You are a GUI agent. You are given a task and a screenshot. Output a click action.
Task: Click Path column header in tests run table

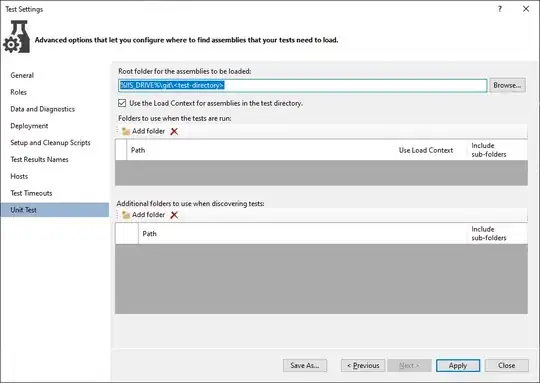138,150
